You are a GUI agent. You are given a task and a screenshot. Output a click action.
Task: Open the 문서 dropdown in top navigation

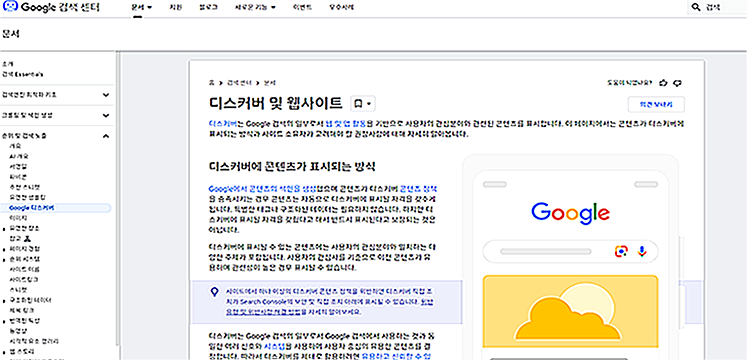click(x=142, y=8)
